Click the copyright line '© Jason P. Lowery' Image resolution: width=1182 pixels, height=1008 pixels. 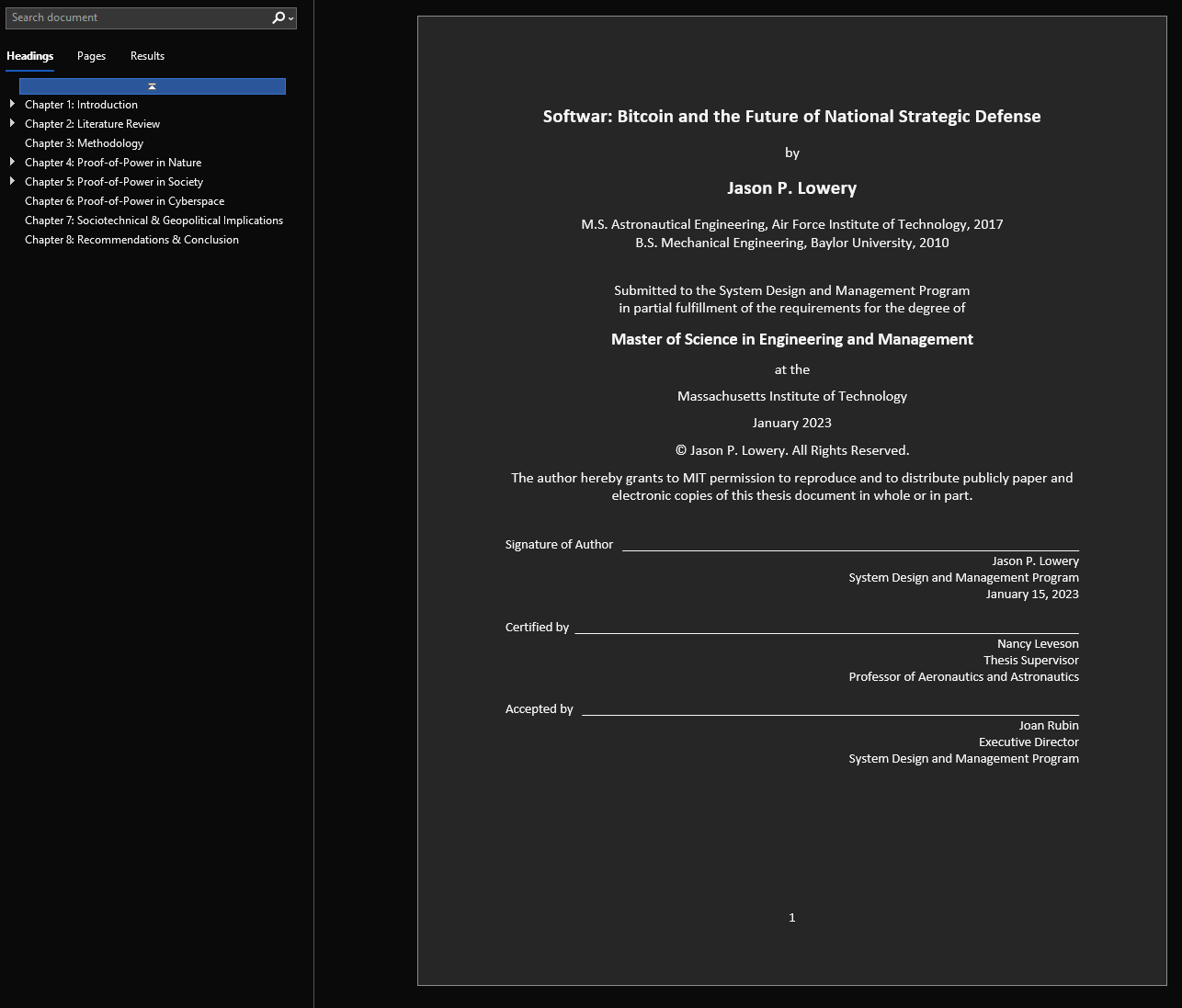(791, 450)
